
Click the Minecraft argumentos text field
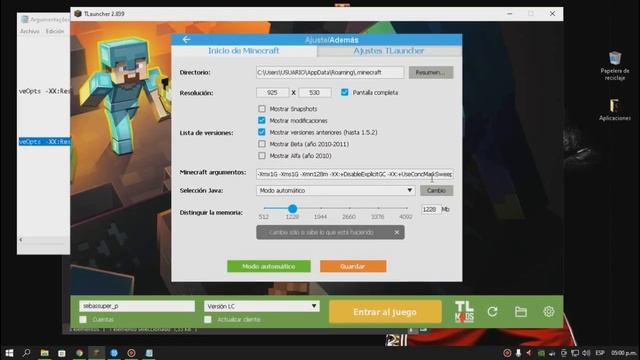[x=355, y=174]
